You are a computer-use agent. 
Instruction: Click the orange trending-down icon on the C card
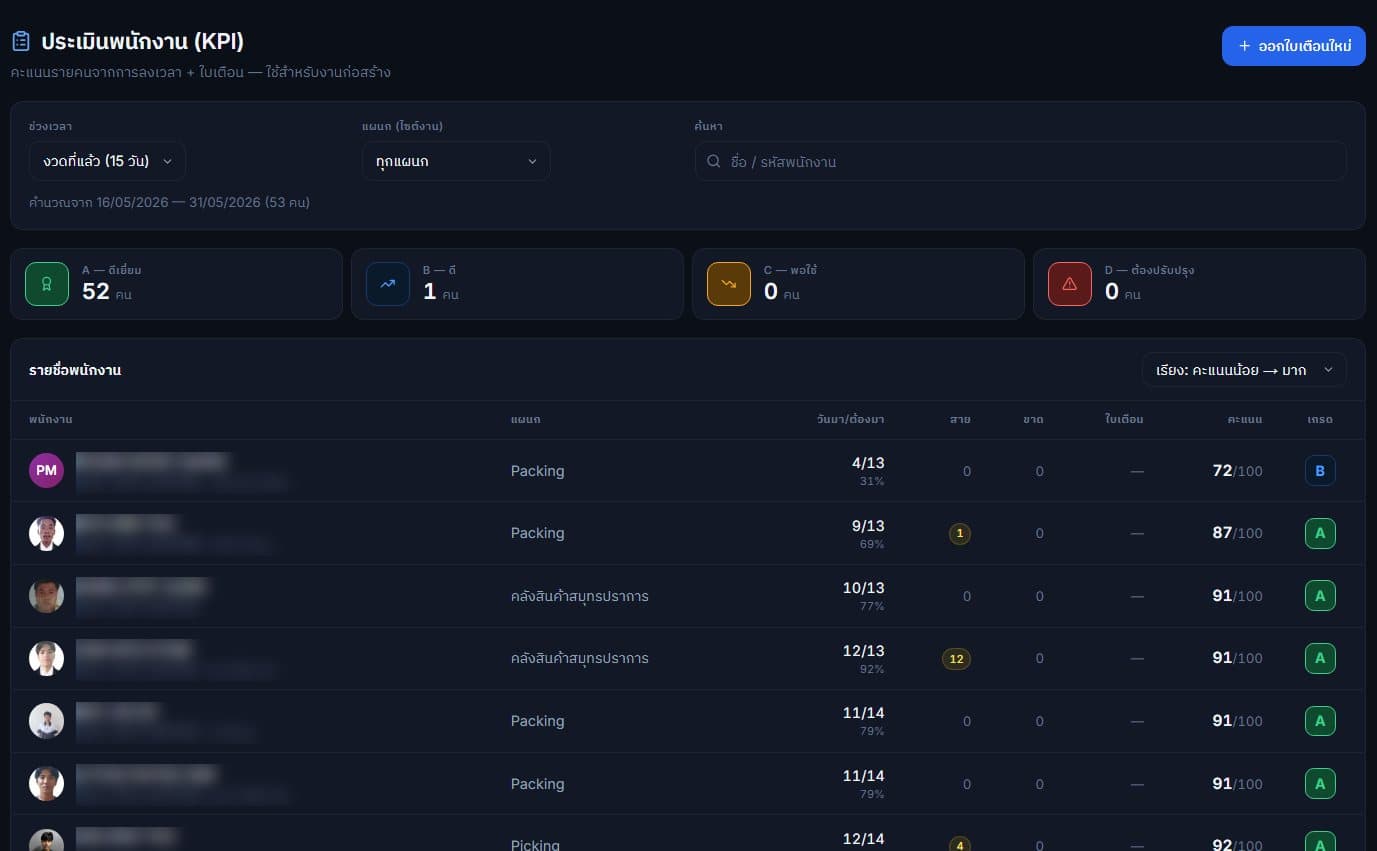pyautogui.click(x=729, y=284)
